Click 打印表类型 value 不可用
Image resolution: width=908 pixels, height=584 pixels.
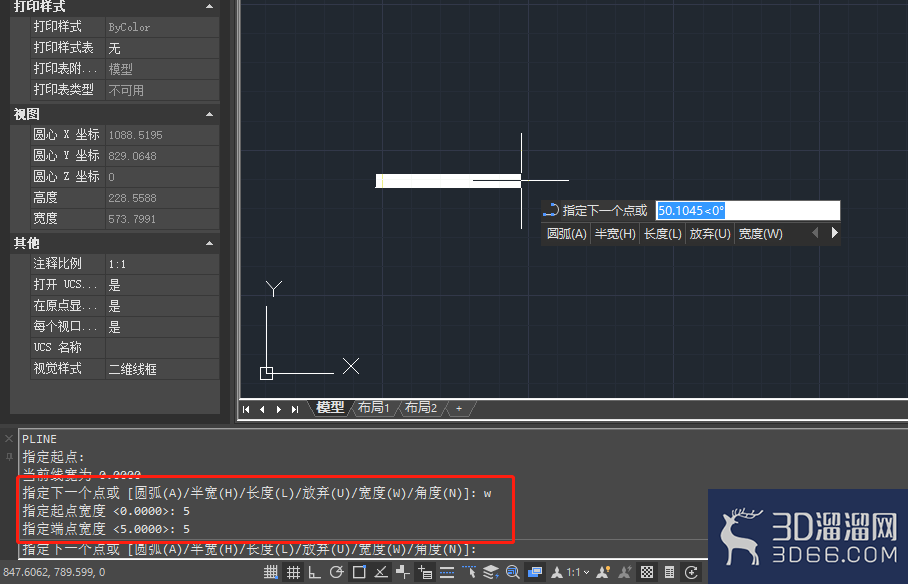click(x=162, y=90)
